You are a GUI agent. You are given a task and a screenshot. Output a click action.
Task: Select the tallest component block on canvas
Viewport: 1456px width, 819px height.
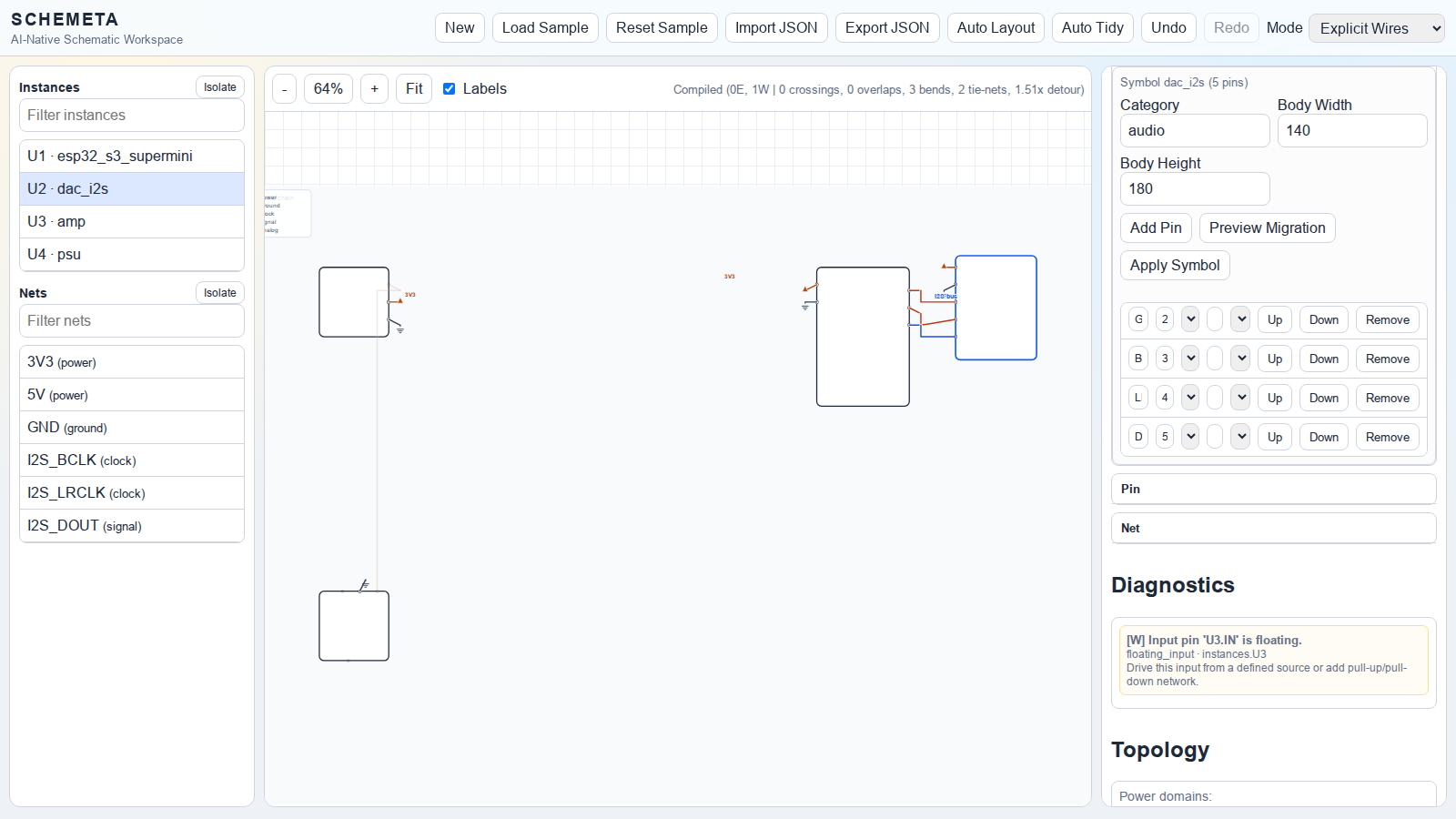(x=863, y=337)
